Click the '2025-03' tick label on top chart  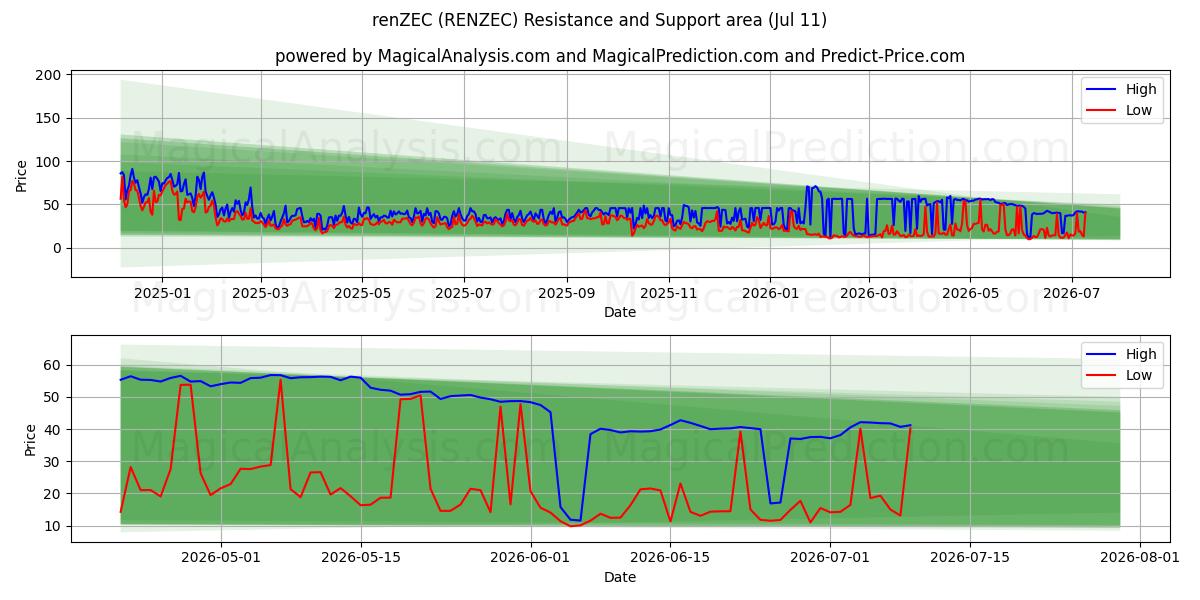pyautogui.click(x=260, y=294)
